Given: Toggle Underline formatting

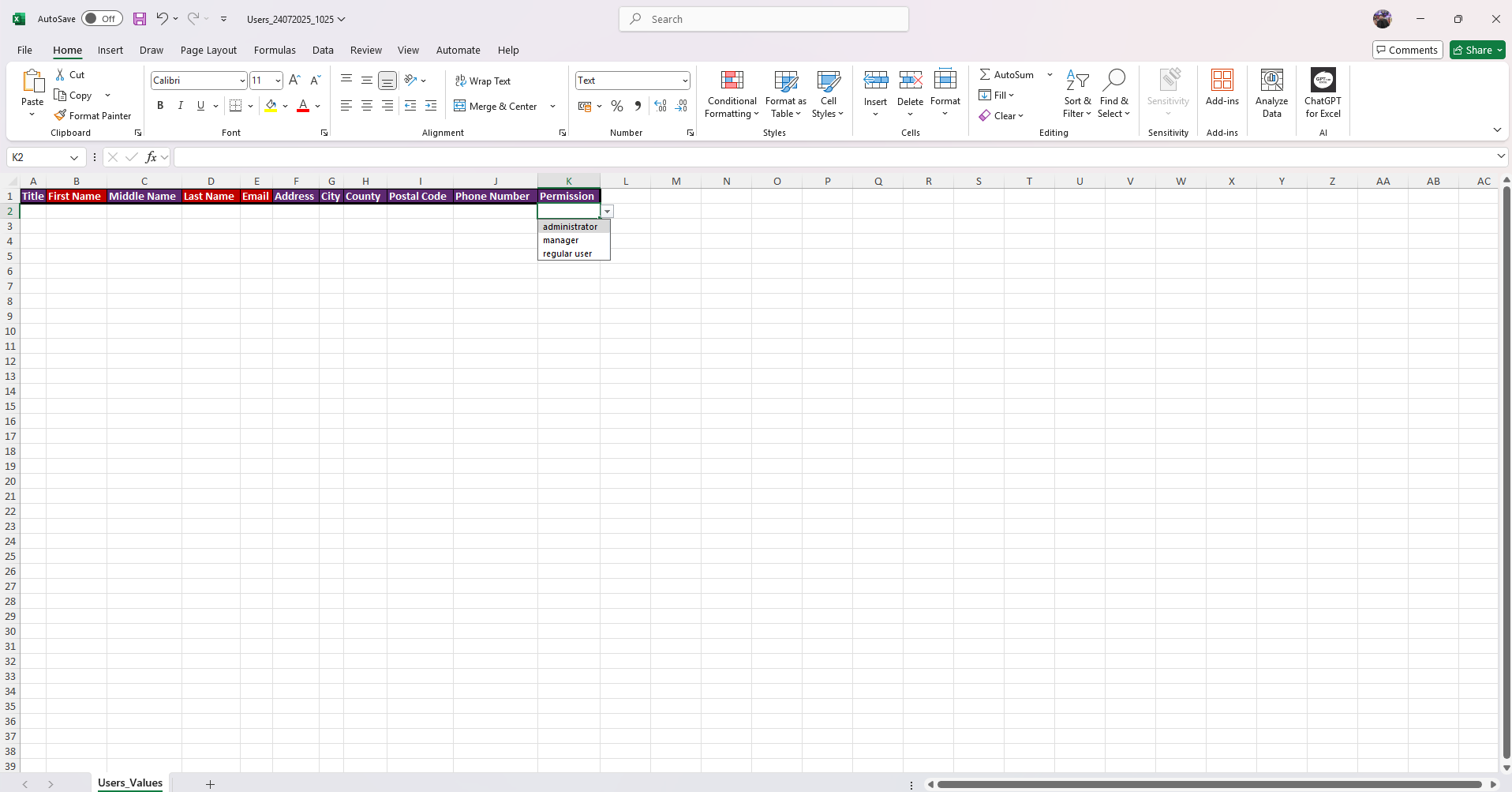Looking at the screenshot, I should [200, 105].
